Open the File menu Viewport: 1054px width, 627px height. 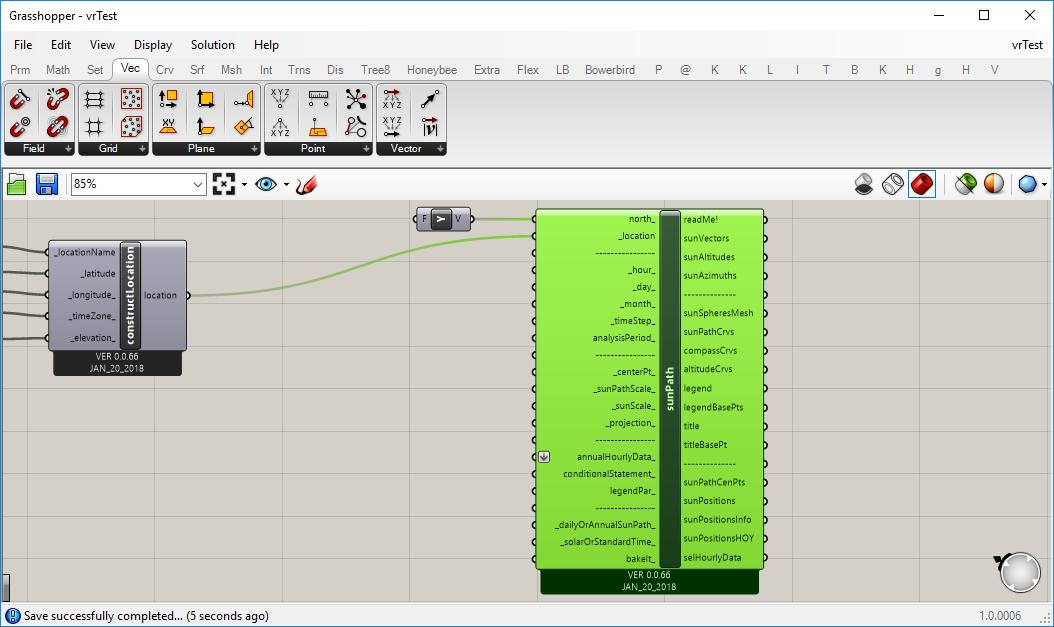pos(23,45)
